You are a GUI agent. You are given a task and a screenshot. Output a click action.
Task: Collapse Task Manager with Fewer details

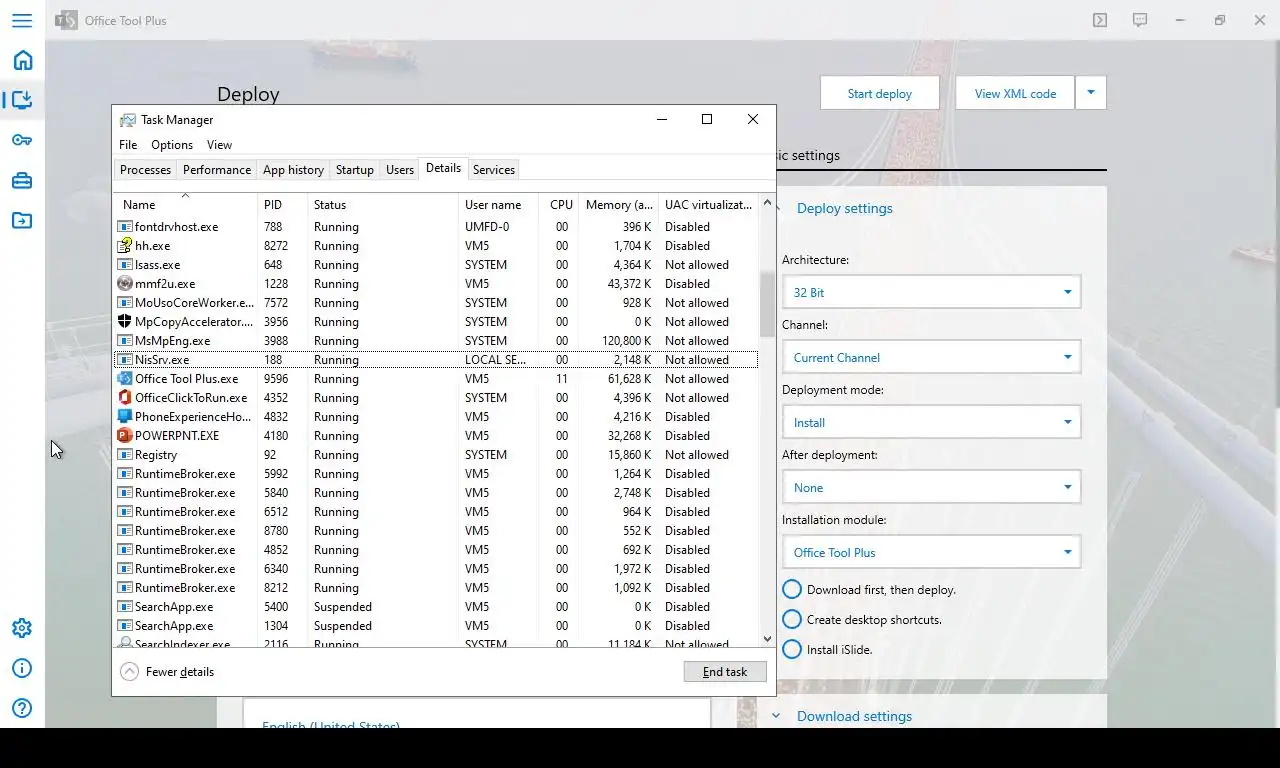coord(167,672)
